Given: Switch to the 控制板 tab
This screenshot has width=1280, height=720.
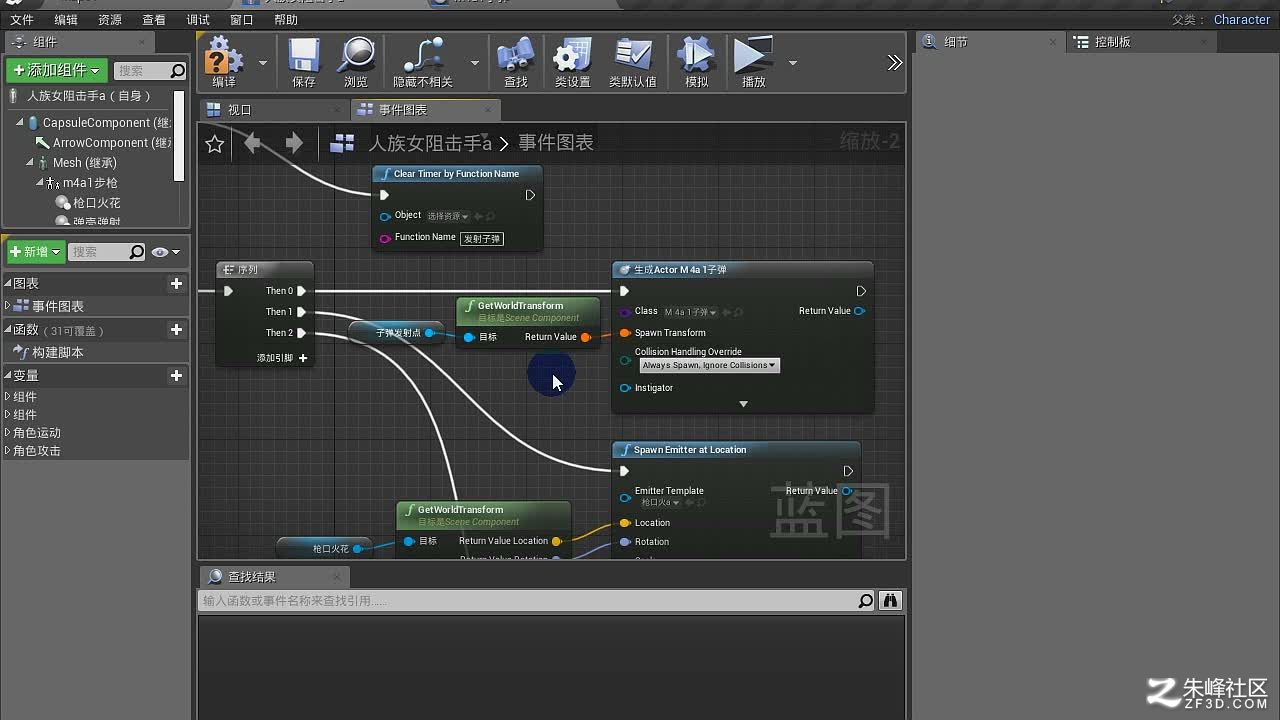Looking at the screenshot, I should (x=1142, y=42).
